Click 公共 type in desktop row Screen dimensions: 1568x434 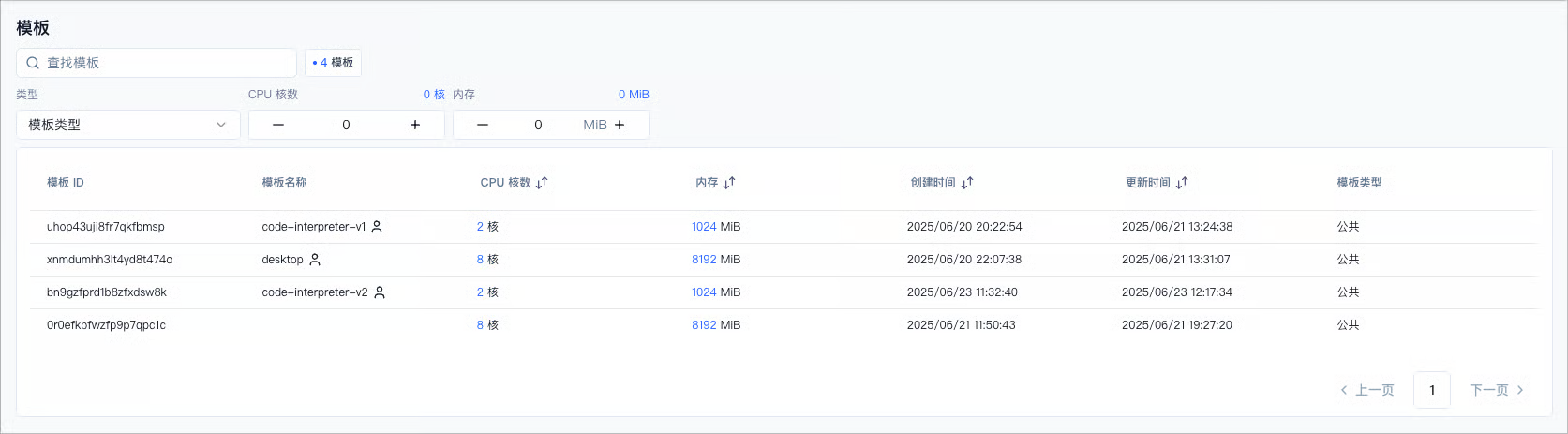coord(1348,260)
